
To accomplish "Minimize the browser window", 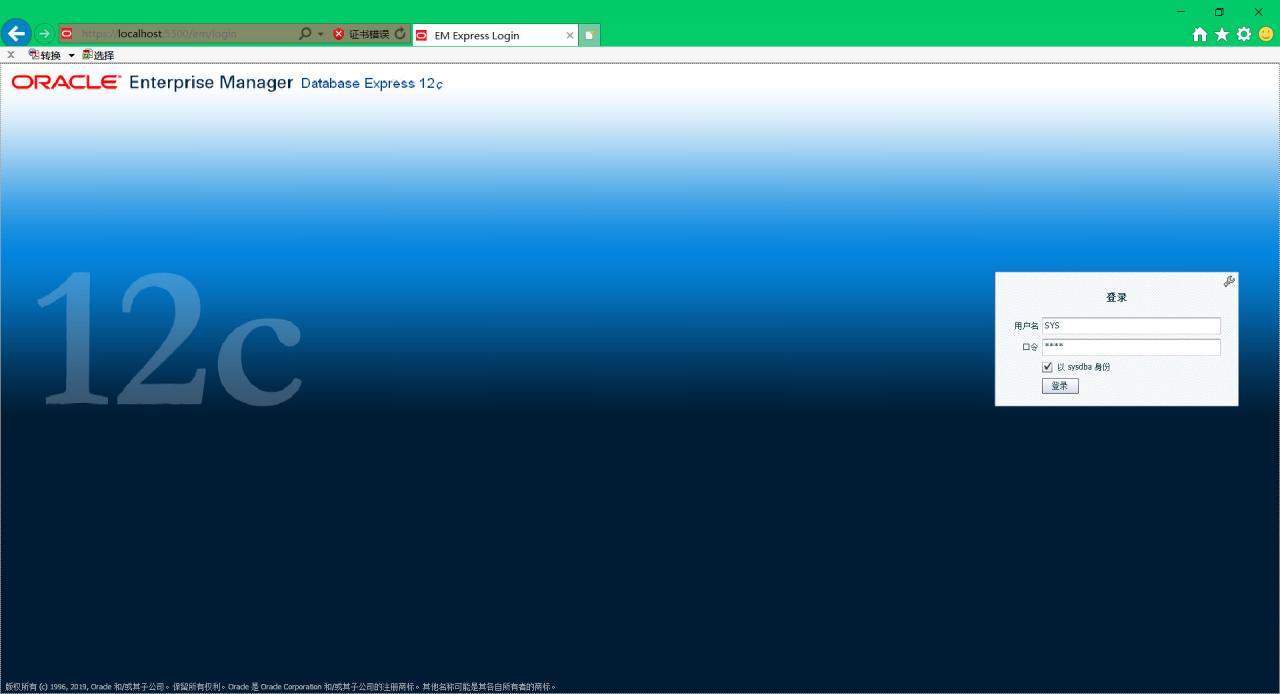I will click(1181, 12).
